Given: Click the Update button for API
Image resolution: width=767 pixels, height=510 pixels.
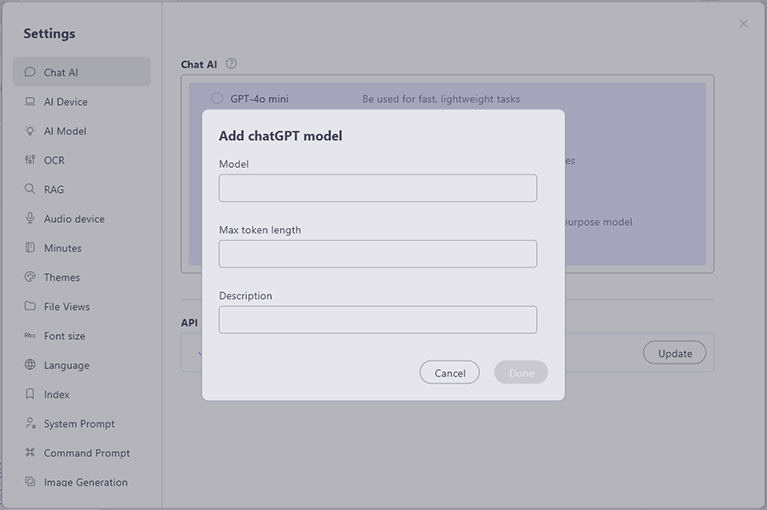Looking at the screenshot, I should pyautogui.click(x=674, y=353).
